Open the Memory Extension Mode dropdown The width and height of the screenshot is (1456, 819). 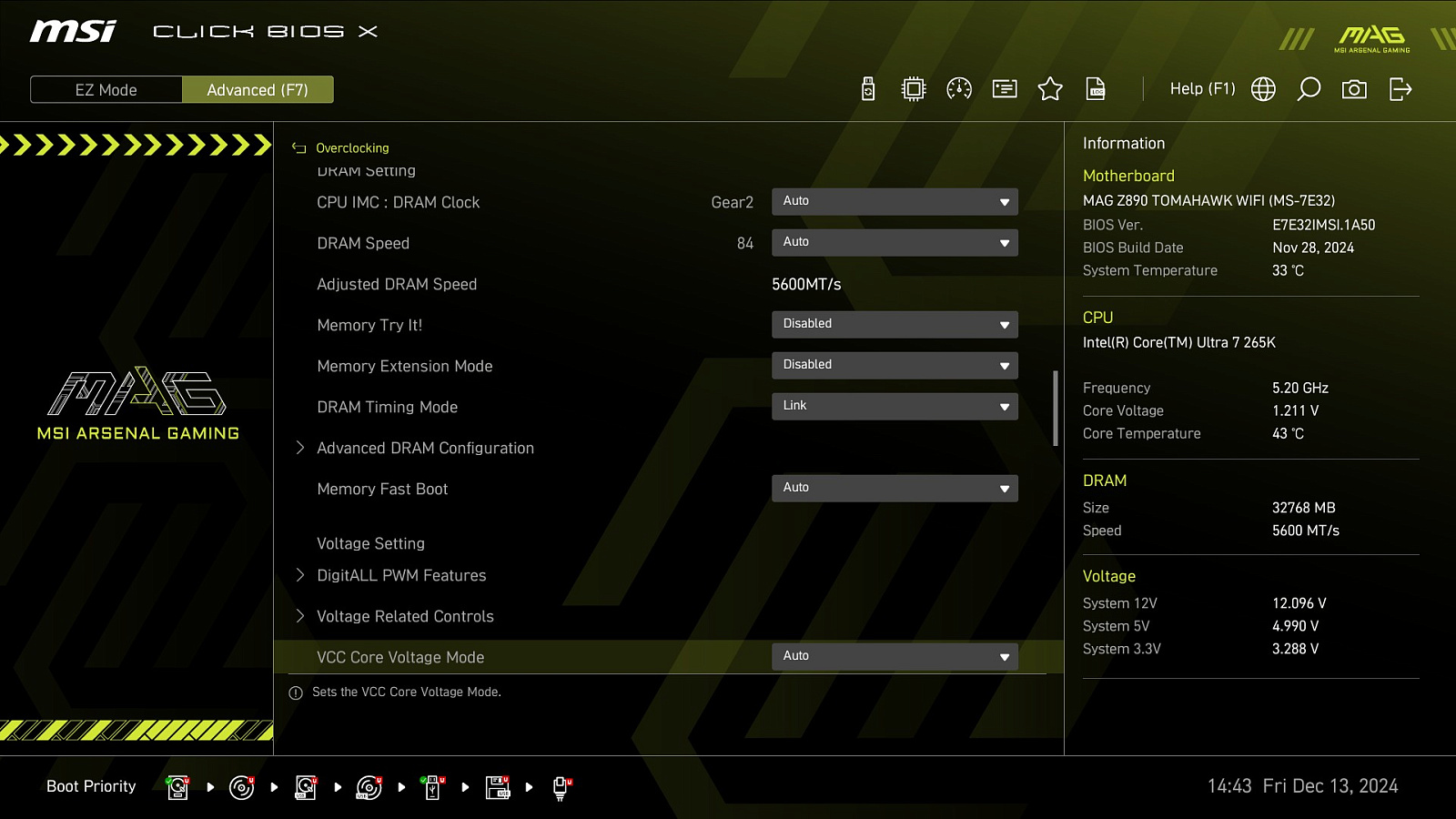[x=895, y=366]
